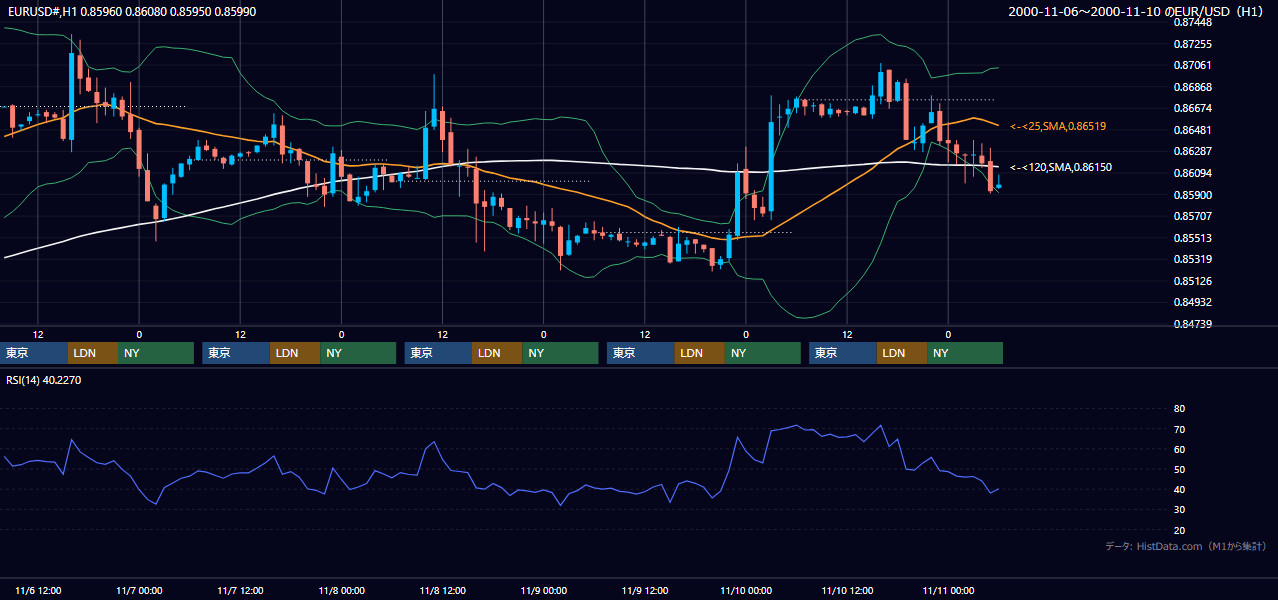1278x600 pixels.
Task: Click price axis value 0.85900
Action: pyautogui.click(x=1191, y=195)
